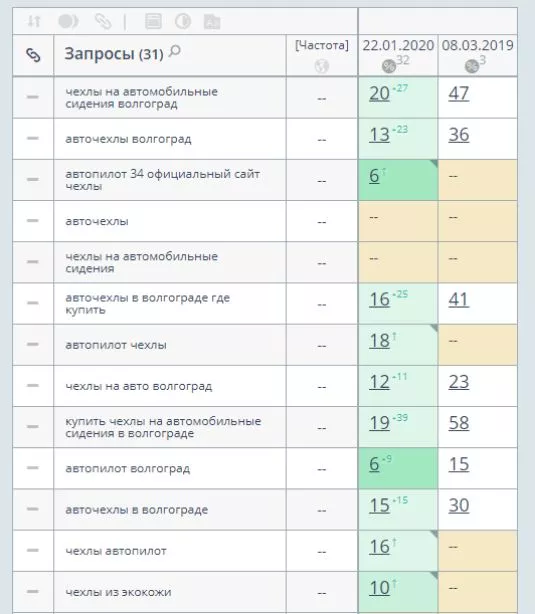Click the chain link toolbar icon
This screenshot has width=535, height=614.
pyautogui.click(x=103, y=21)
